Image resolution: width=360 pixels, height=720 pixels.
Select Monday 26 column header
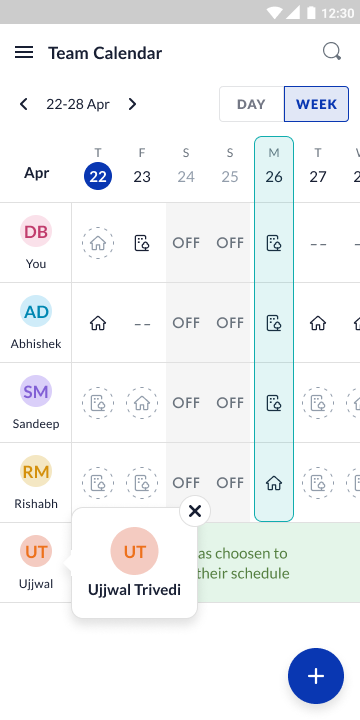tap(274, 167)
